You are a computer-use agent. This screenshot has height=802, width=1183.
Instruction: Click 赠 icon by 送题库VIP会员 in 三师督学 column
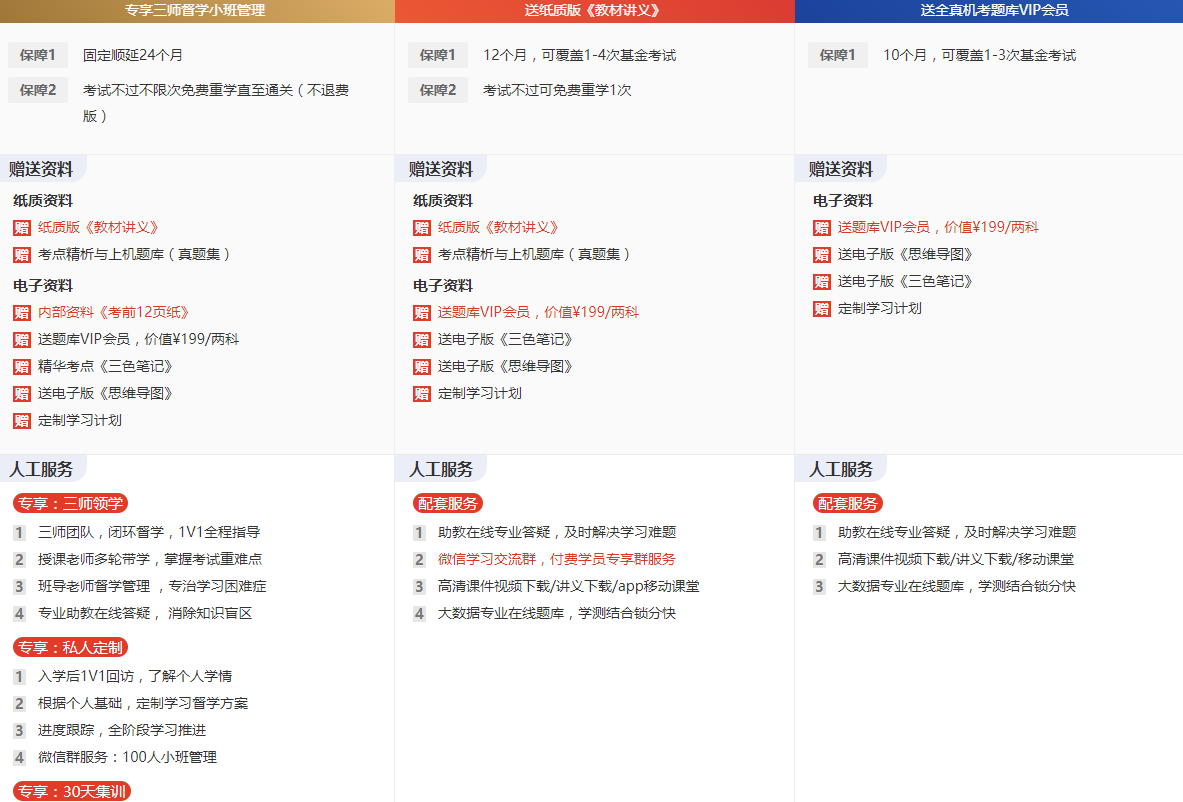click(x=22, y=340)
